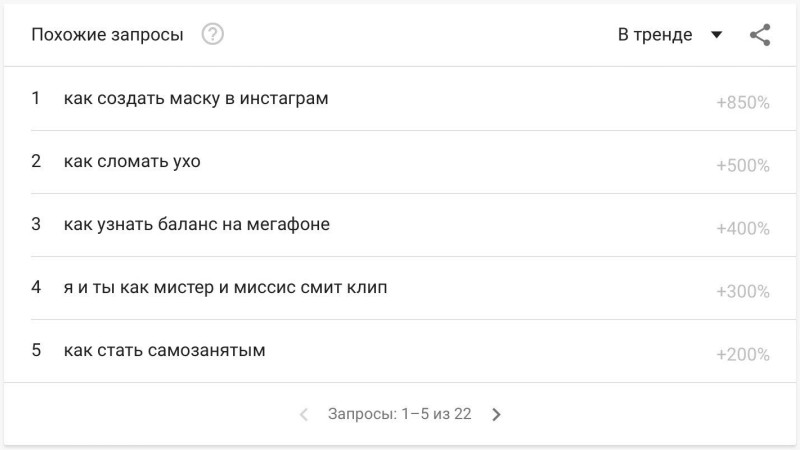Click rank number 5 in the list
Viewport: 800px width, 450px height.
[x=36, y=350]
